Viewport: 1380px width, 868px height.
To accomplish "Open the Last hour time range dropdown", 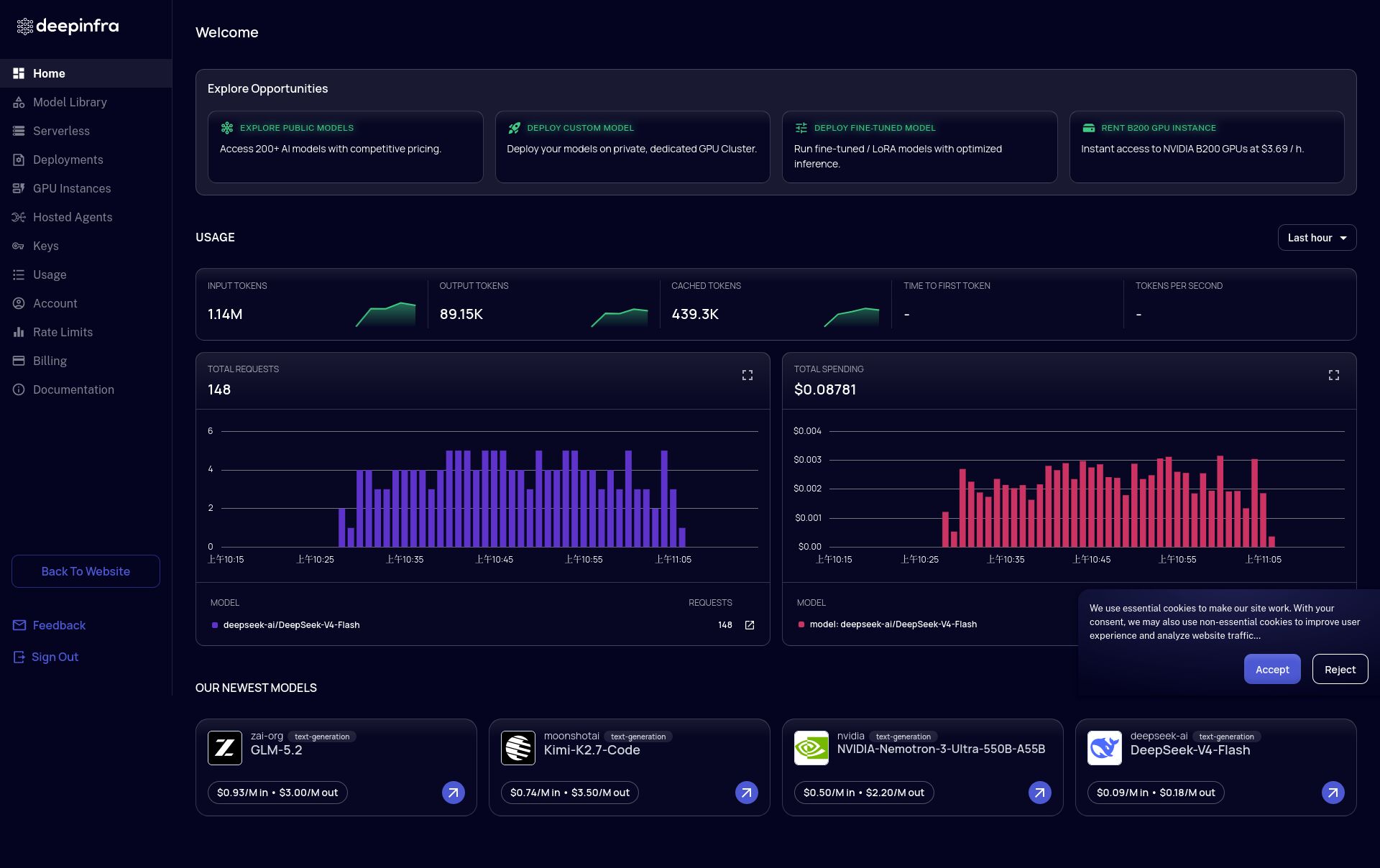I will (1317, 238).
